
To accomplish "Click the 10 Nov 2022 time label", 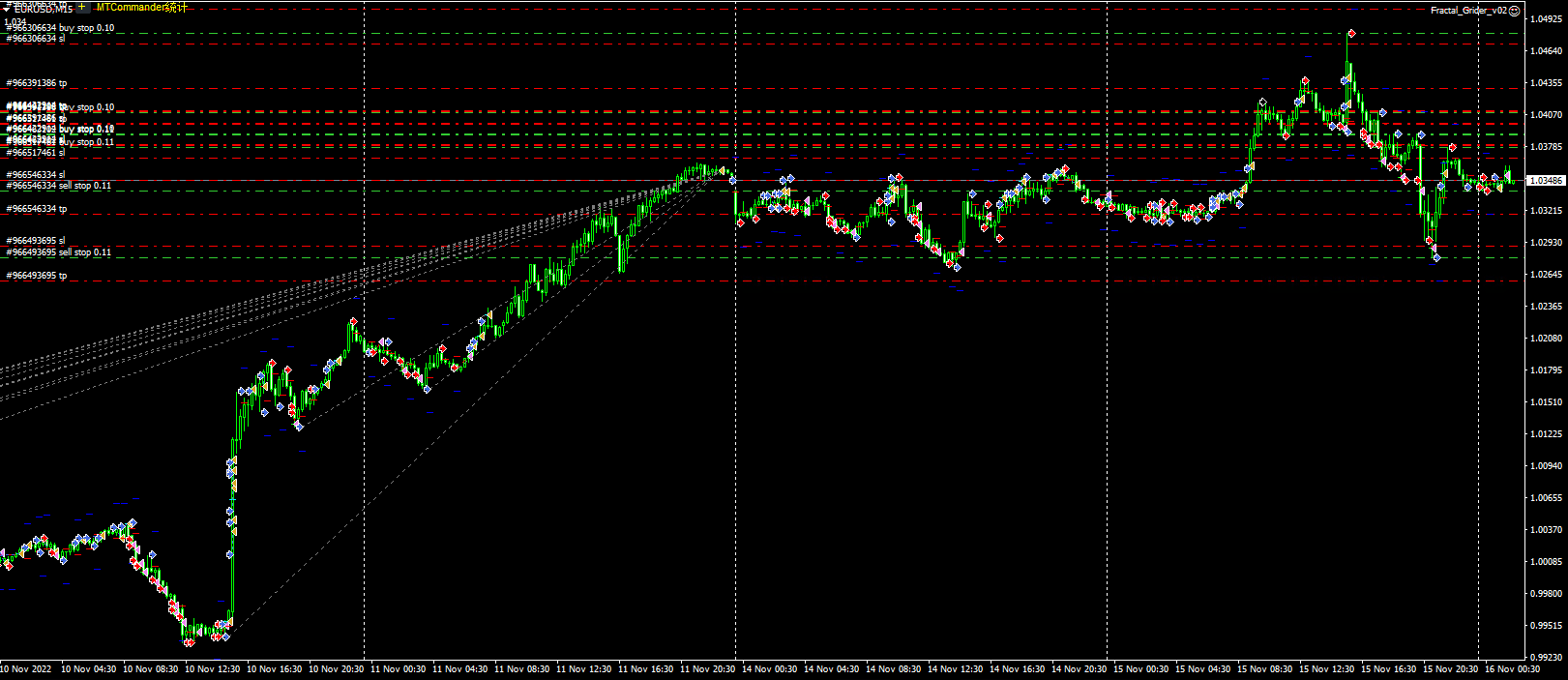I will 26,669.
